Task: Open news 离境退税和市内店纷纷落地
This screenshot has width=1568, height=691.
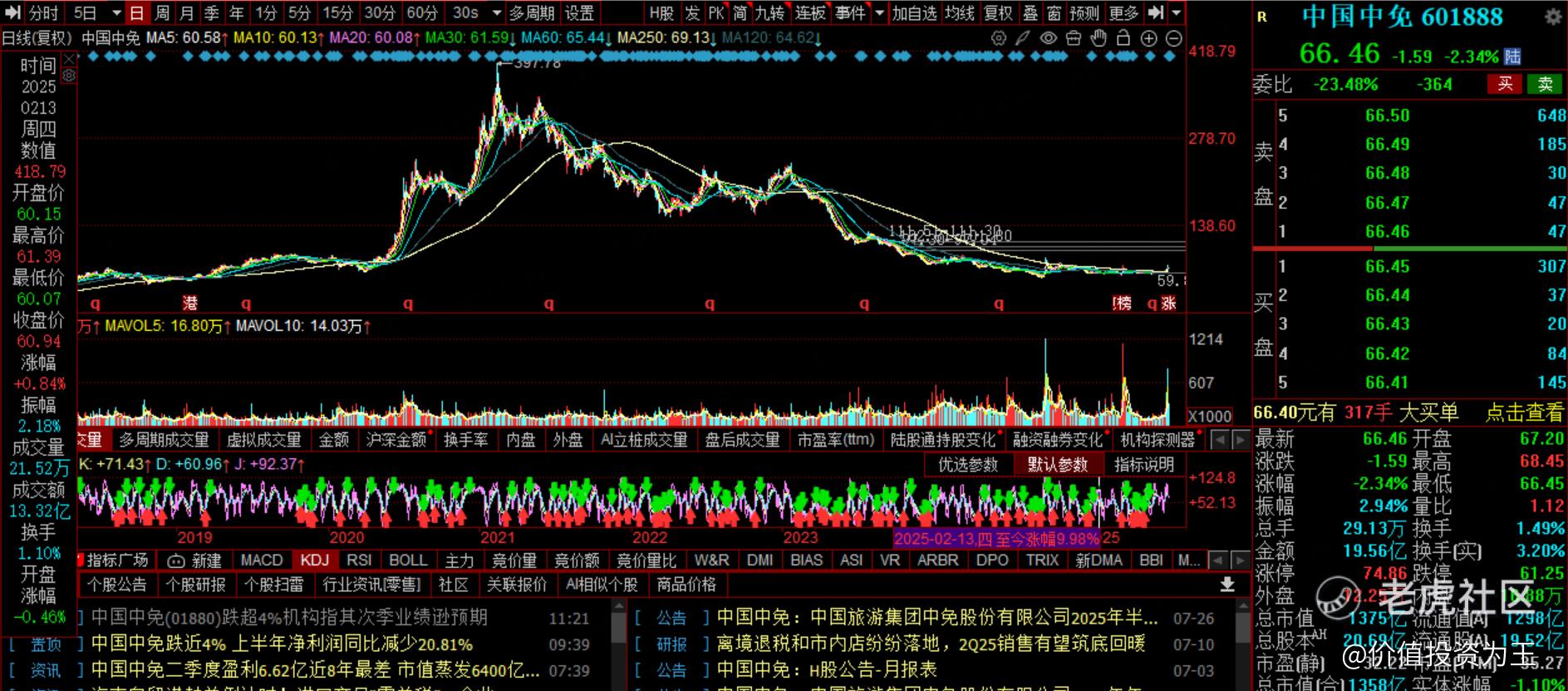Action: point(931,644)
